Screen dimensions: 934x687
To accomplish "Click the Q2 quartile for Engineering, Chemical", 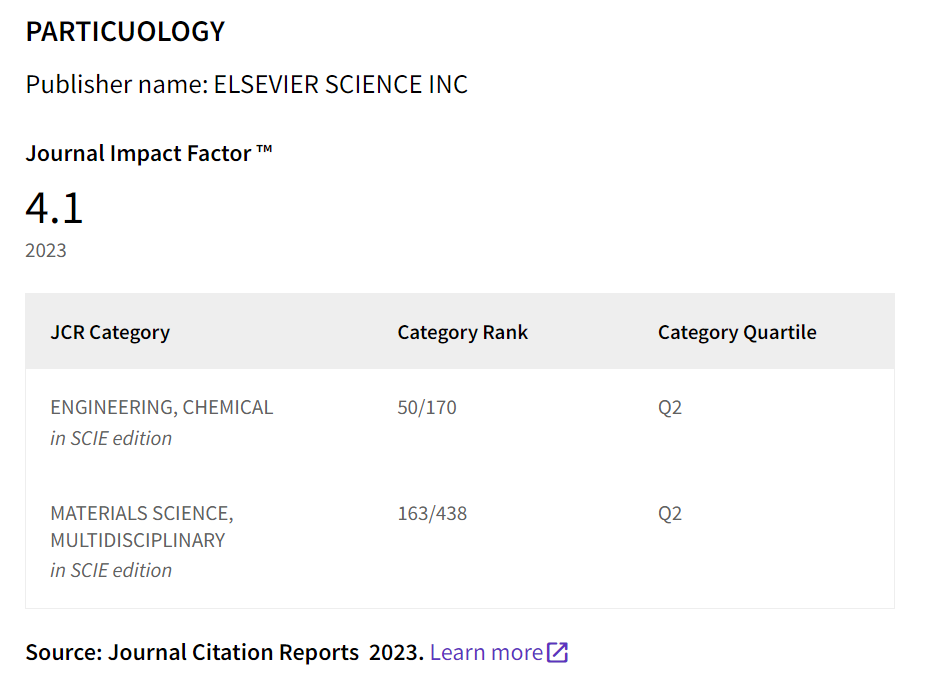I will [670, 408].
